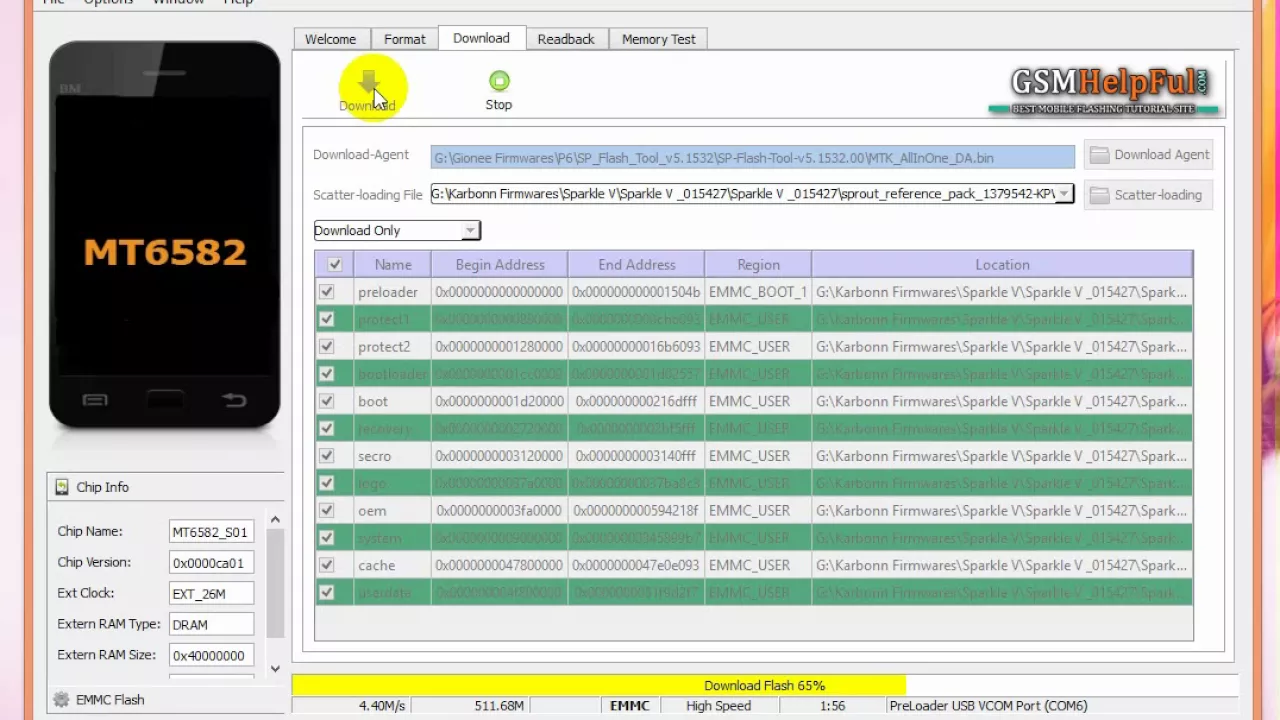Uncheck the protect2 partition checkbox
Screen dimensions: 1280x720
tap(326, 346)
